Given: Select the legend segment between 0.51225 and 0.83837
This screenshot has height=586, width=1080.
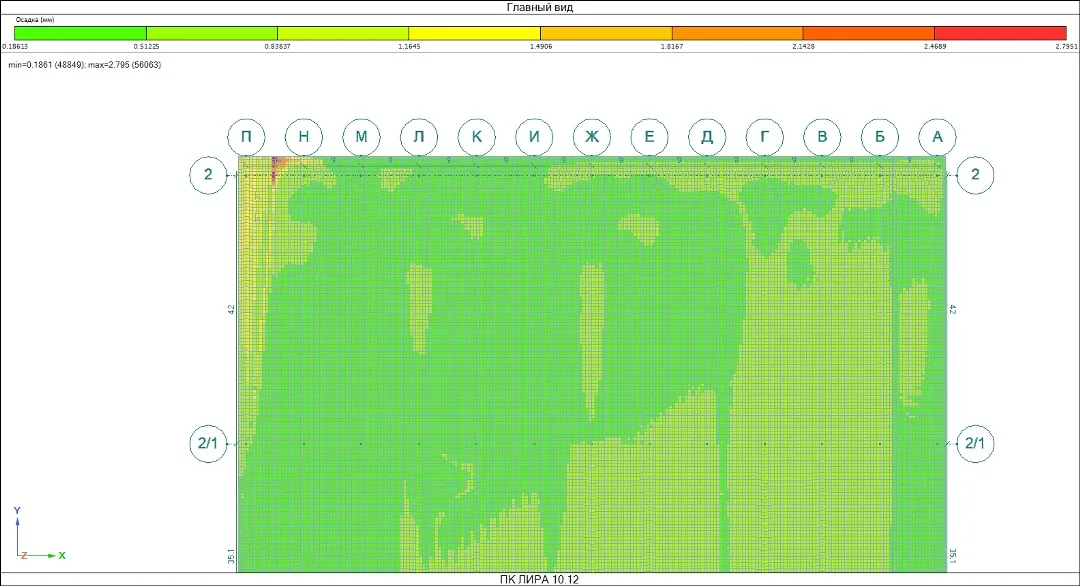Looking at the screenshot, I should tap(212, 32).
